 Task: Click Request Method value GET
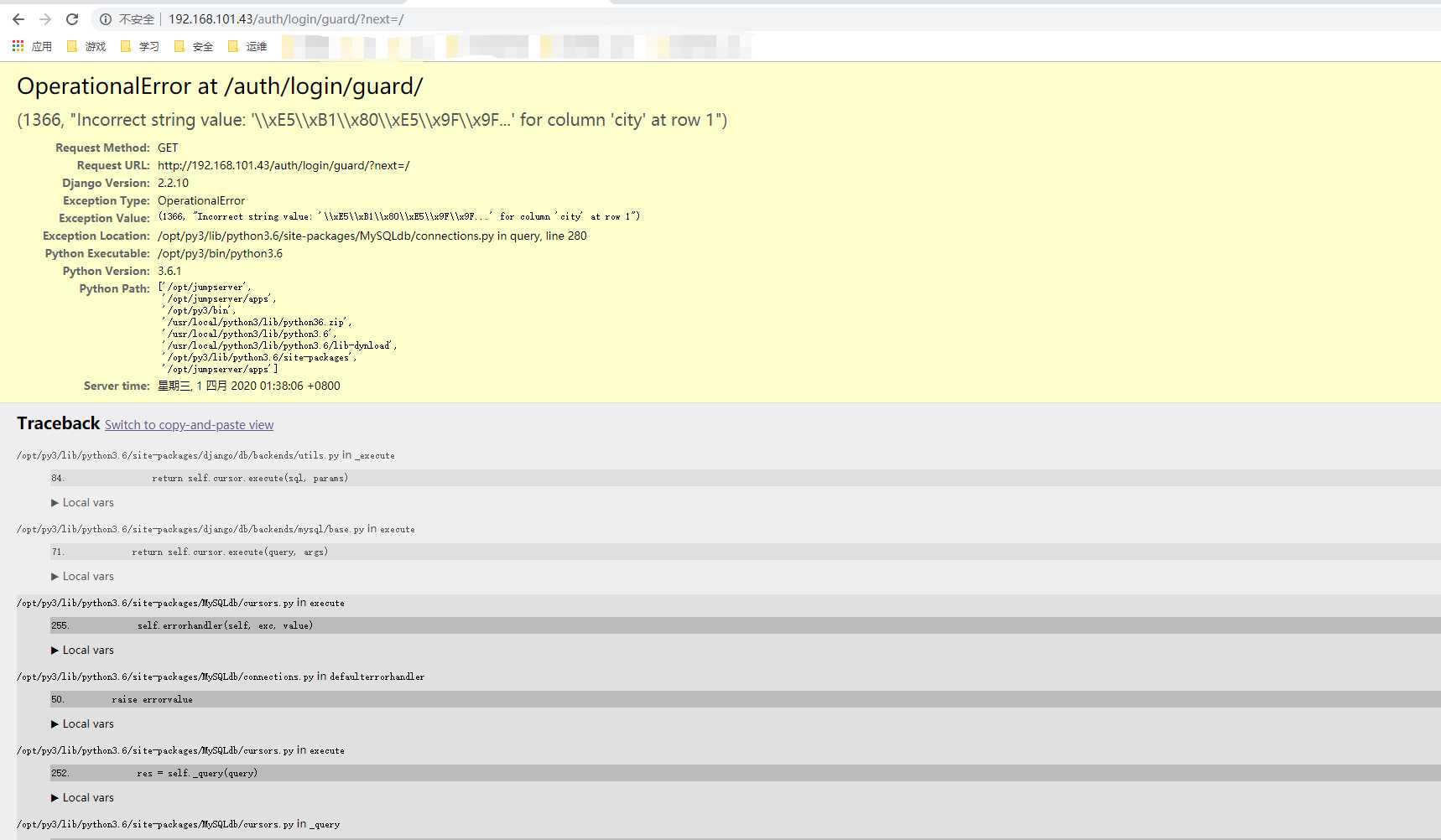pos(168,148)
